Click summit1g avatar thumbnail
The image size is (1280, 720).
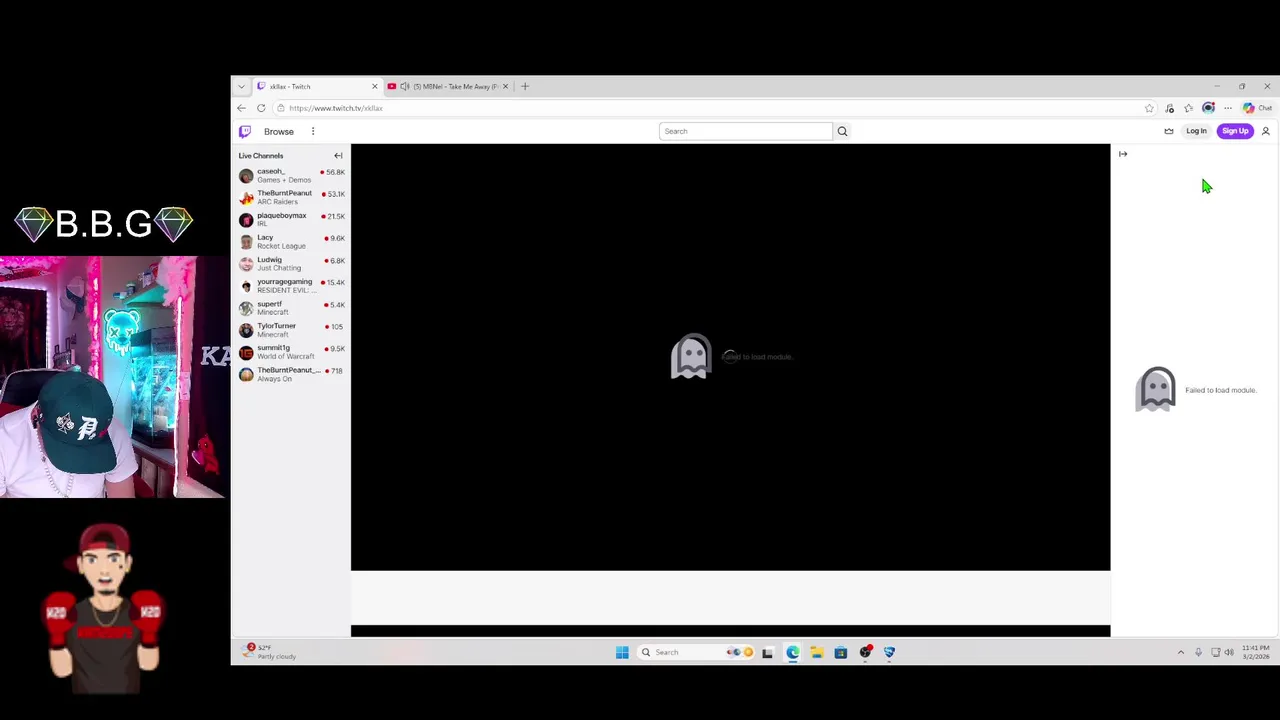(x=246, y=352)
